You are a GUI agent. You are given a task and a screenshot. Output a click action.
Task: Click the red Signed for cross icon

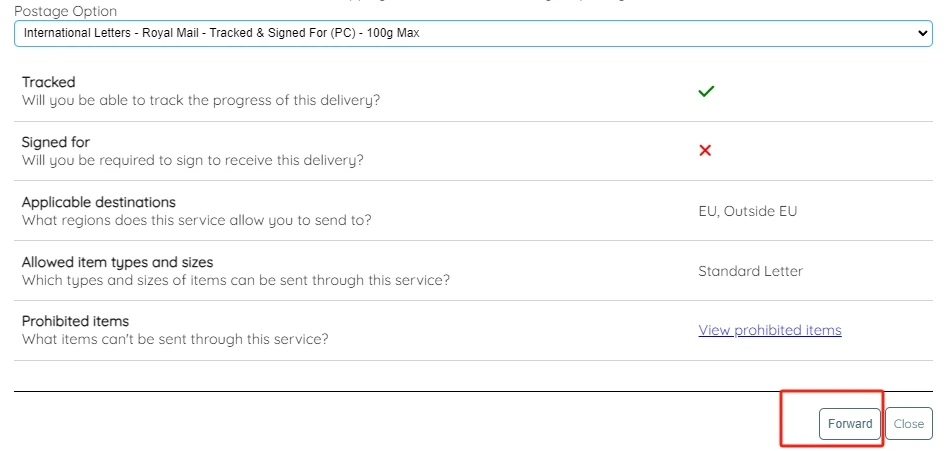coord(705,150)
